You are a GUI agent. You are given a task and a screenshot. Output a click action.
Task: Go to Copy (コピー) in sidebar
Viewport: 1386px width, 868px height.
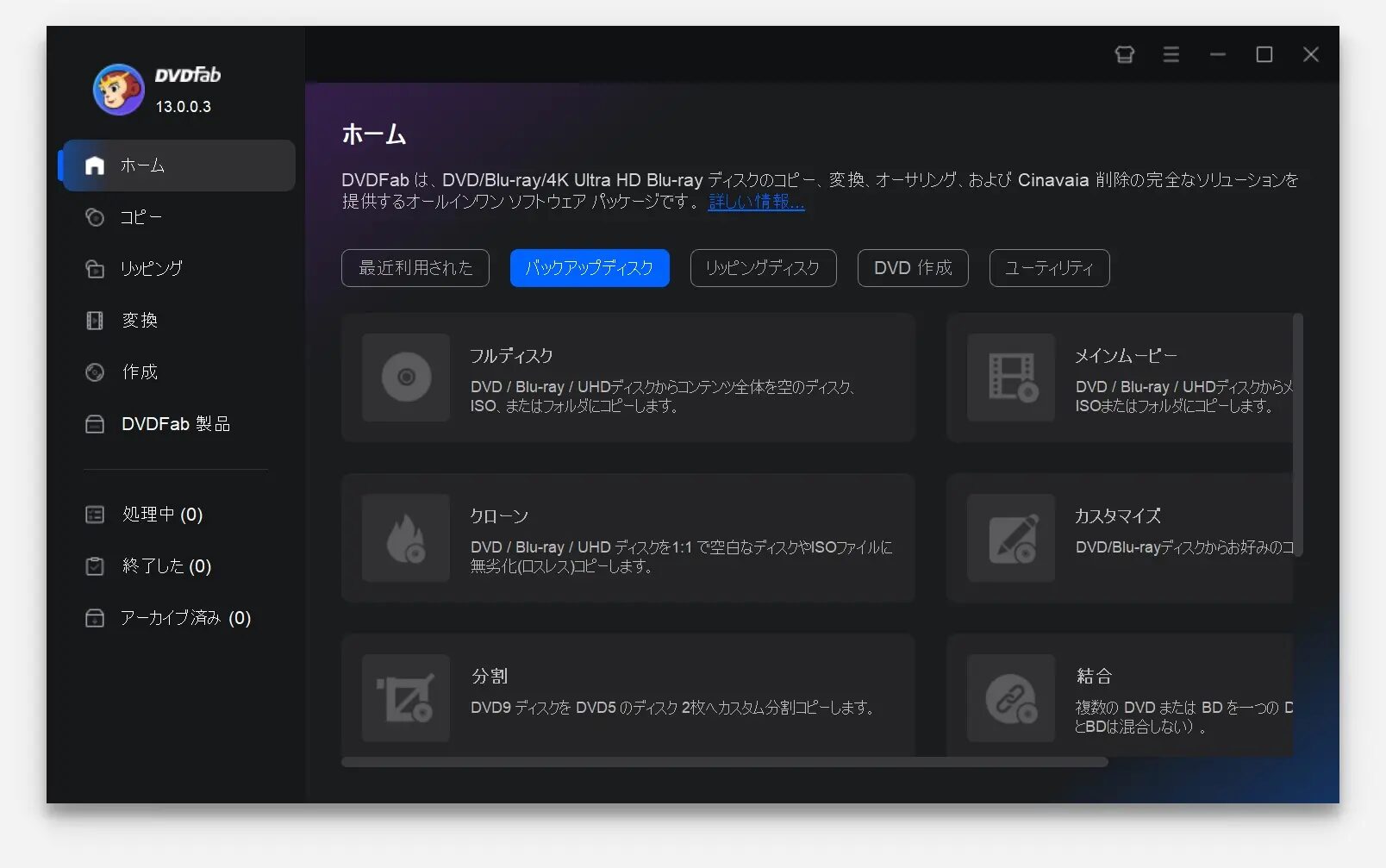(140, 217)
